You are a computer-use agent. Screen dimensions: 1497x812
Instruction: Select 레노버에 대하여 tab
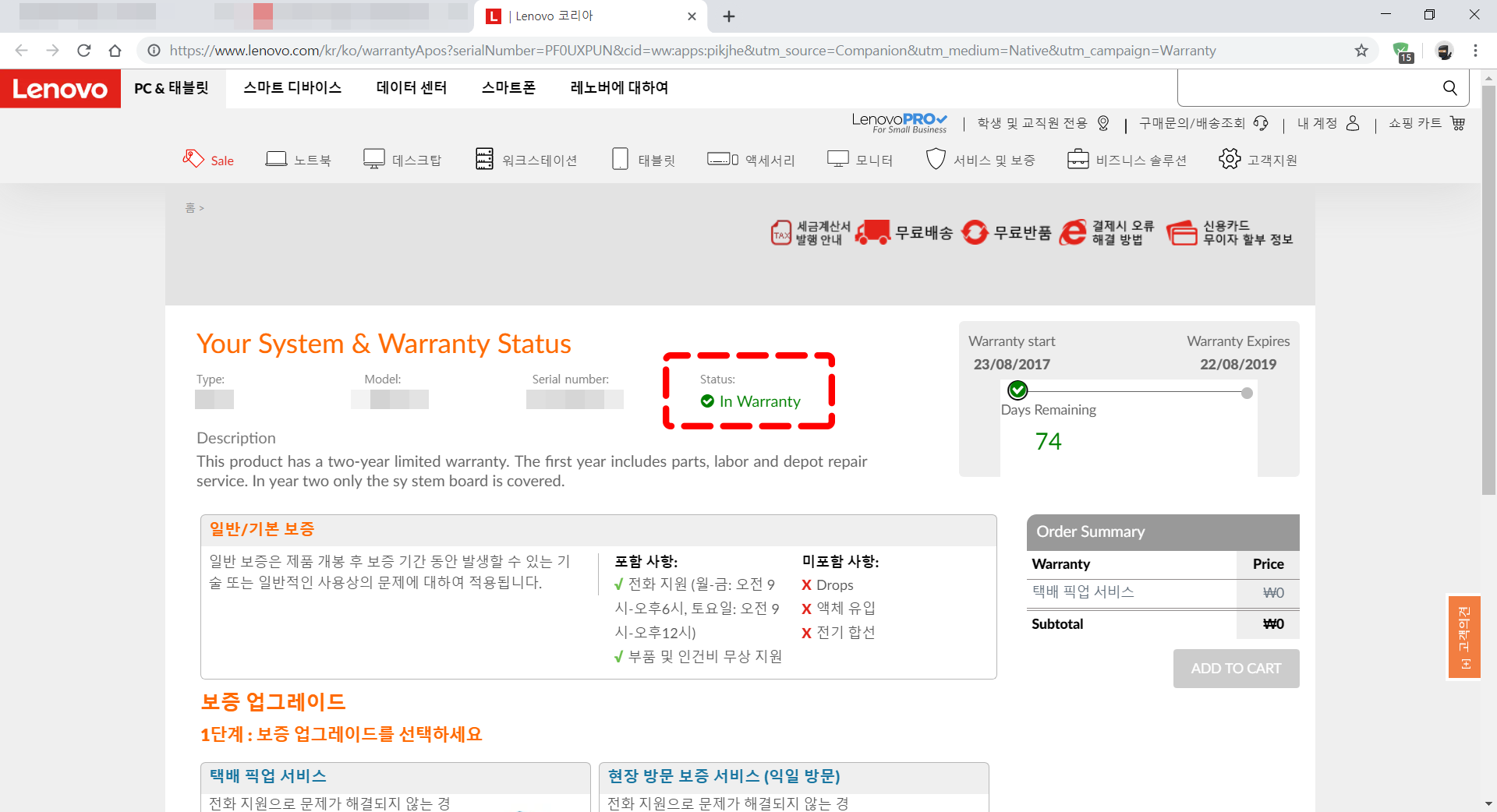[x=619, y=87]
